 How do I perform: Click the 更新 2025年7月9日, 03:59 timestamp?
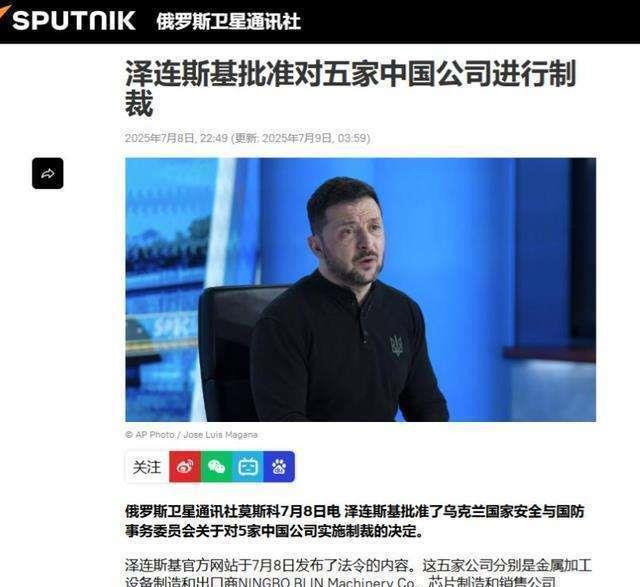point(301,138)
